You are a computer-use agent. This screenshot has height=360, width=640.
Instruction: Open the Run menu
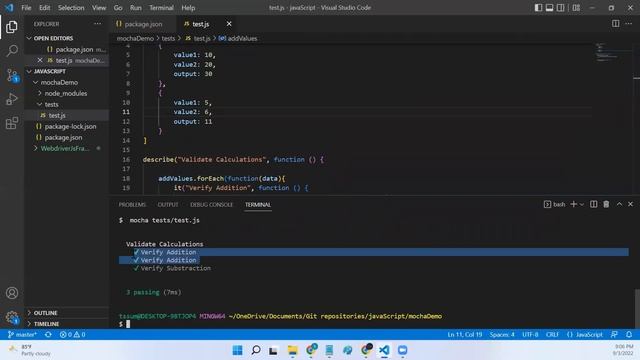[x=136, y=8]
